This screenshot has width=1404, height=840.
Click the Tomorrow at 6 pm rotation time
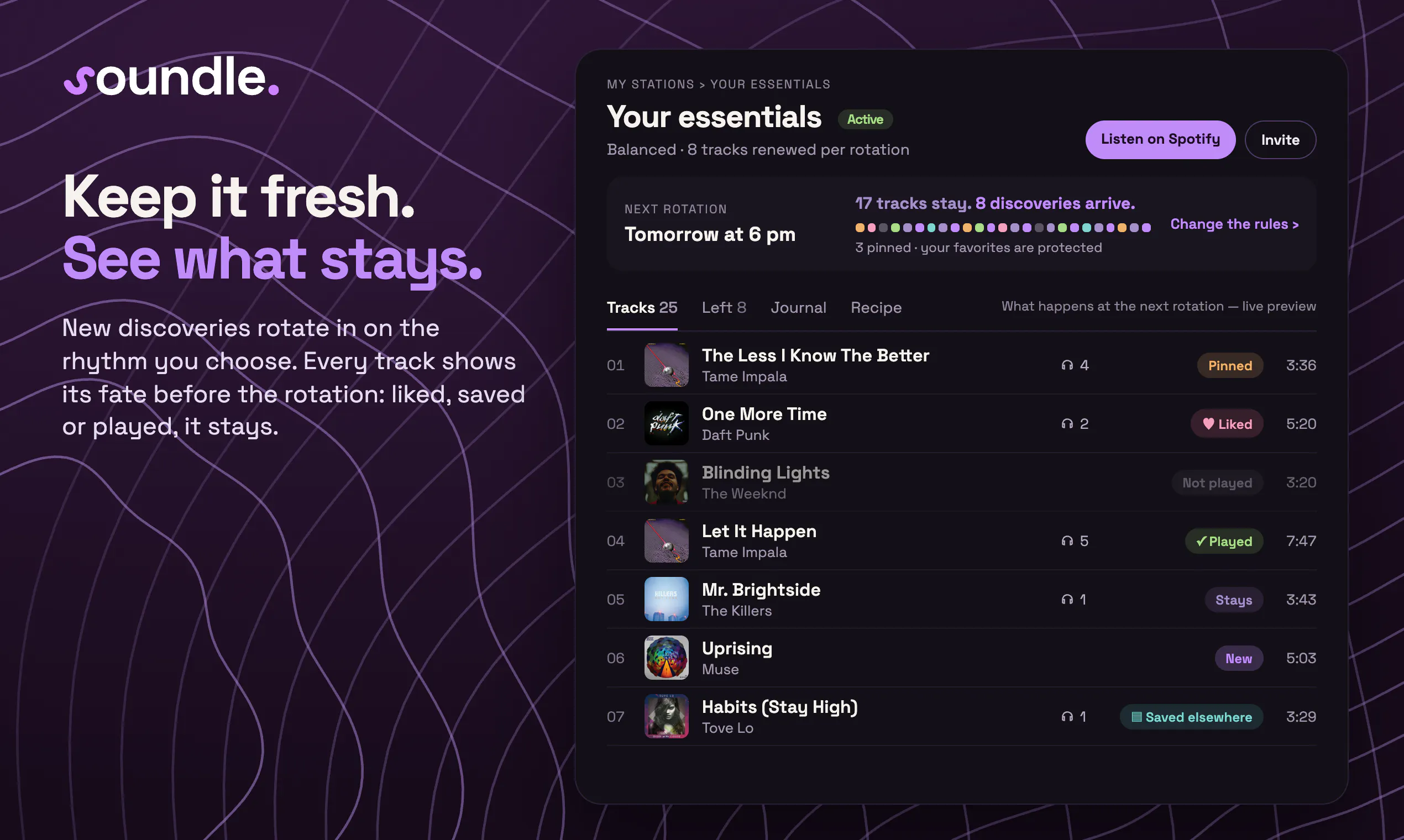pos(710,234)
